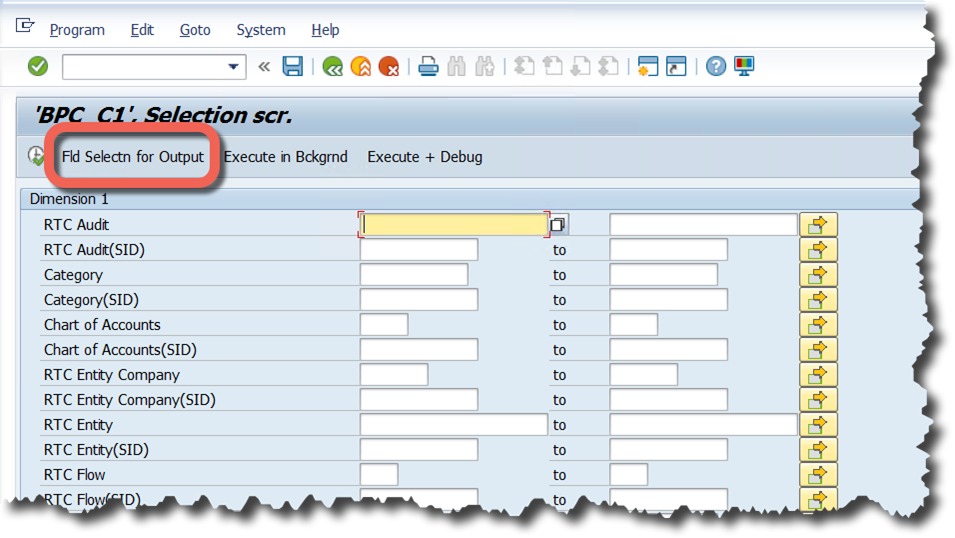Open Help via blue question mark icon

715,67
